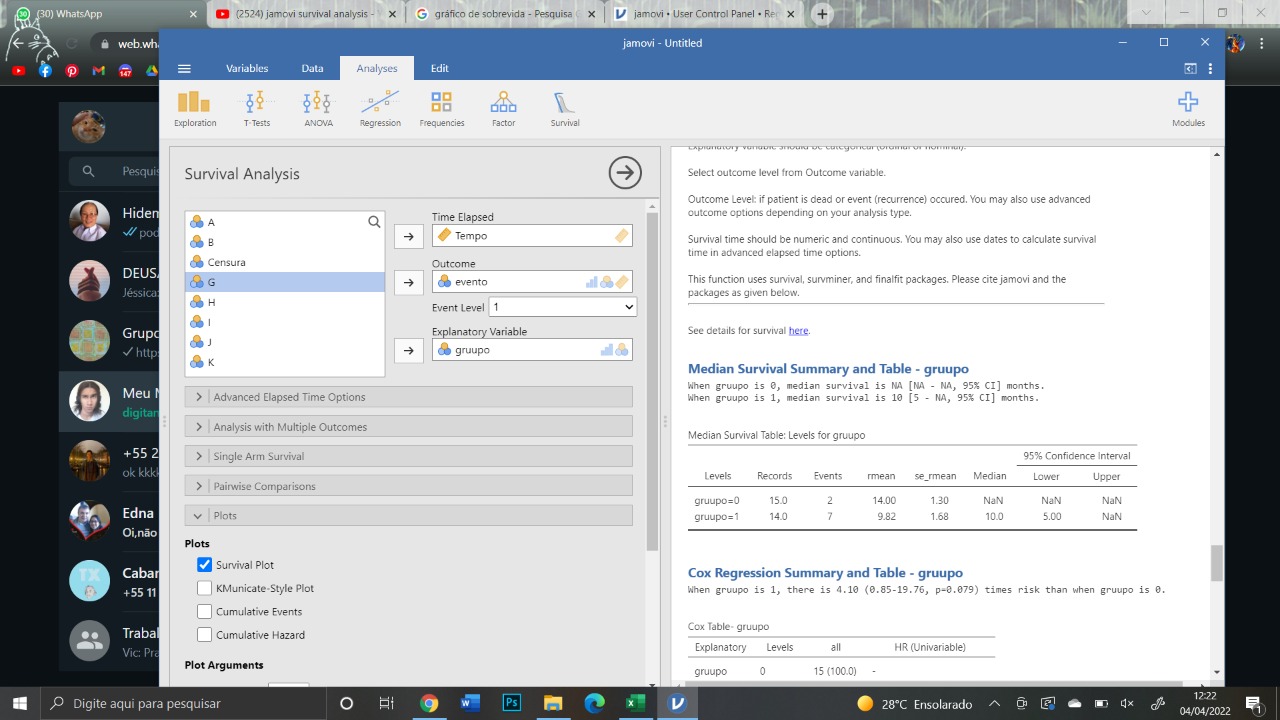Switch to jamovi User Control Panel tab

coord(705,14)
